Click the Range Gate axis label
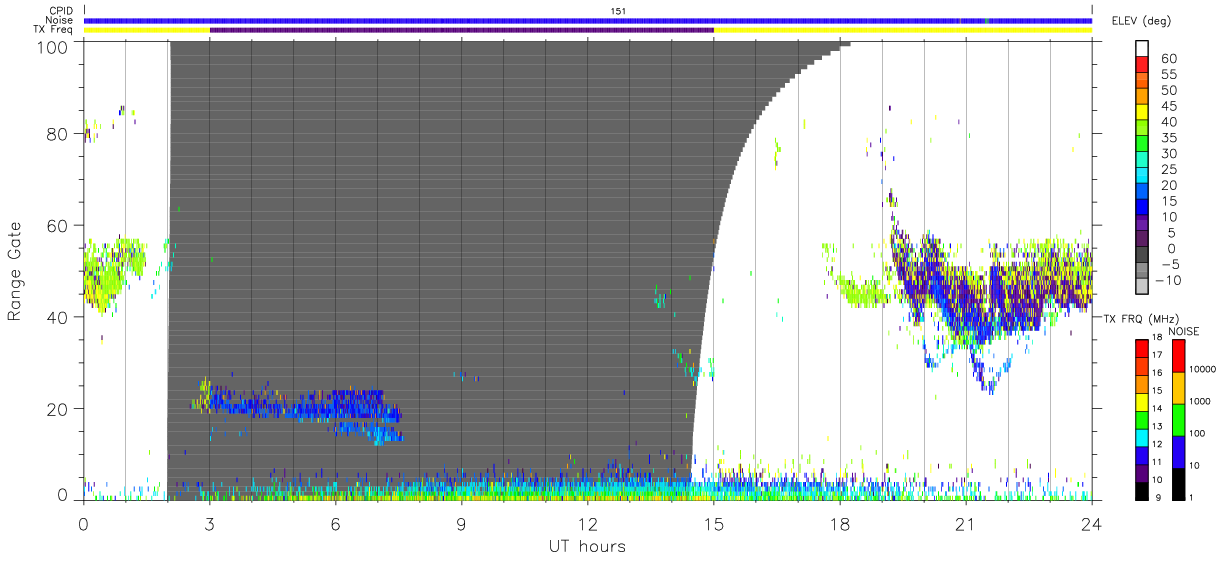1228x567 pixels. coord(16,272)
